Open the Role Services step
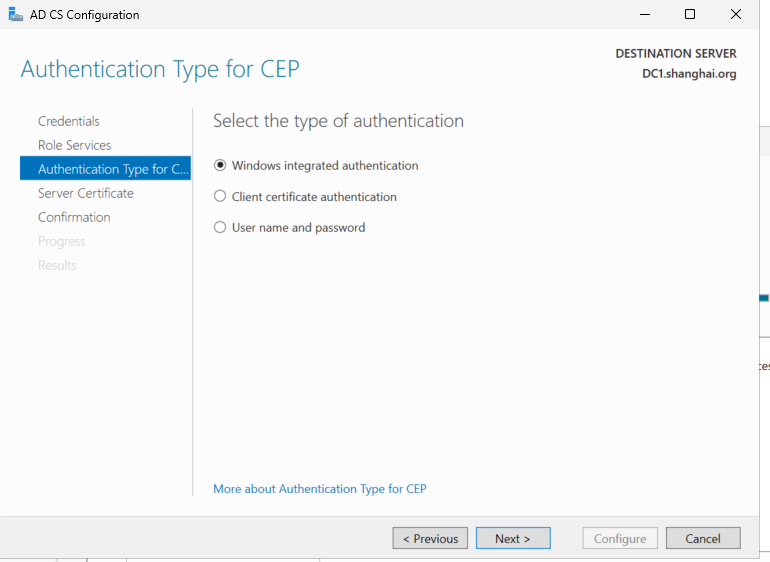Image resolution: width=770 pixels, height=562 pixels. point(75,145)
